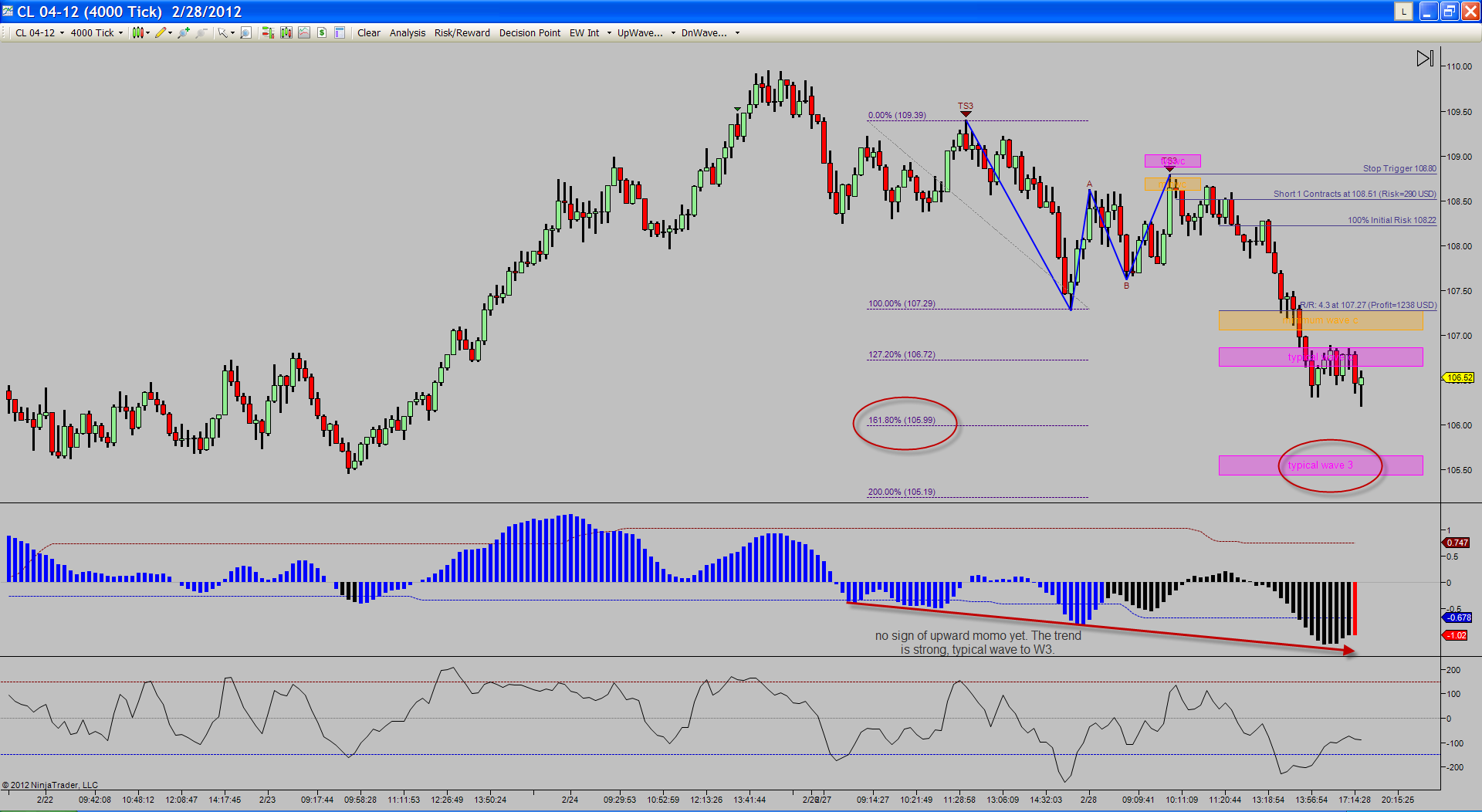
Task: Click the Analysis toolbar button
Action: [408, 33]
